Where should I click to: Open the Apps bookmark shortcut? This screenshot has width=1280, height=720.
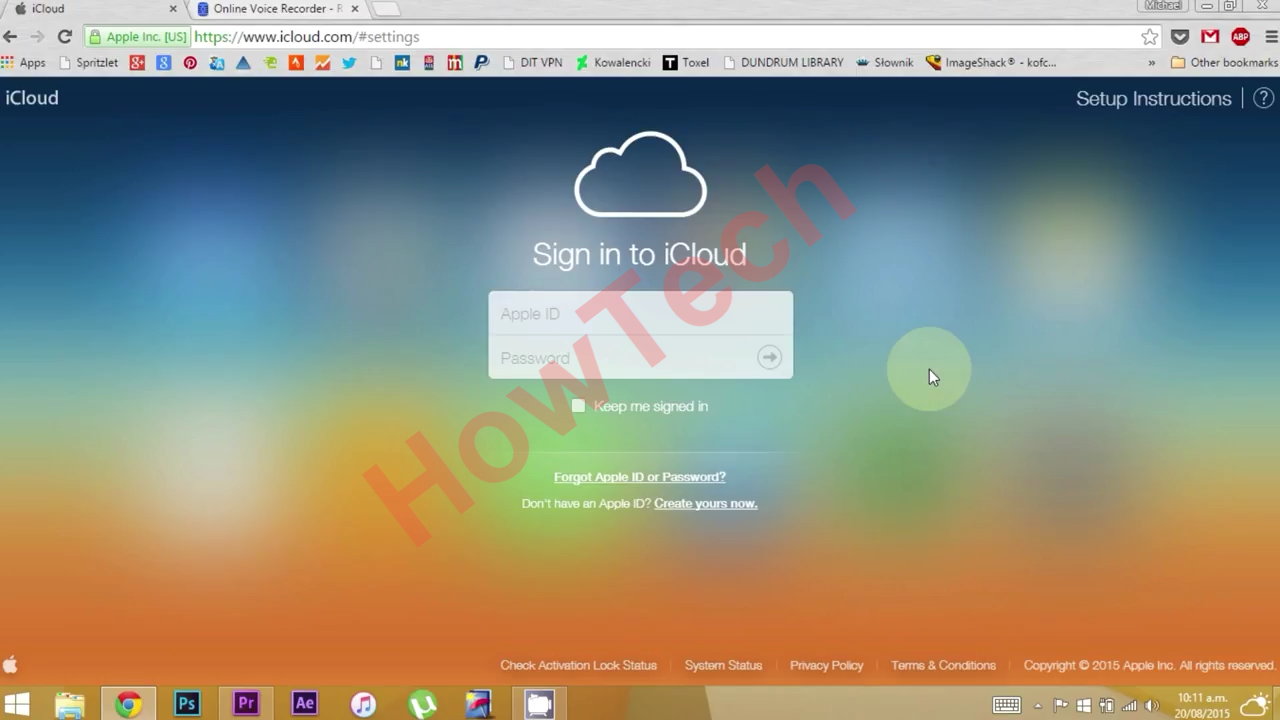(x=23, y=62)
